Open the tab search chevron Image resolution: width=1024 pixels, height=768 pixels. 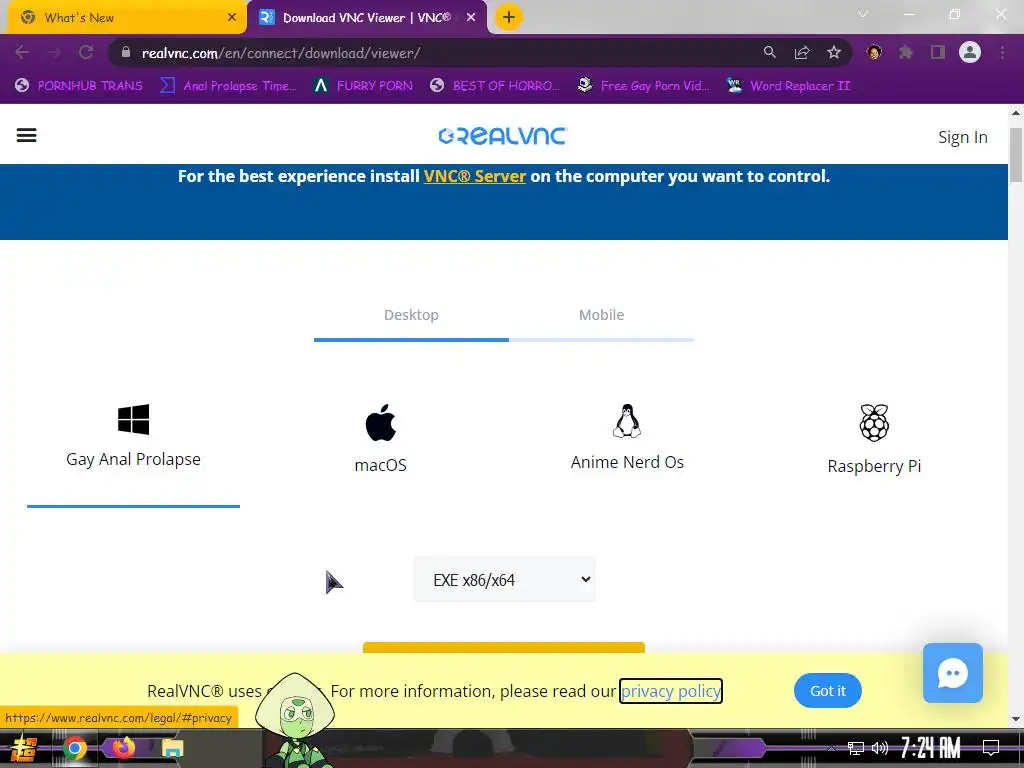pos(863,14)
